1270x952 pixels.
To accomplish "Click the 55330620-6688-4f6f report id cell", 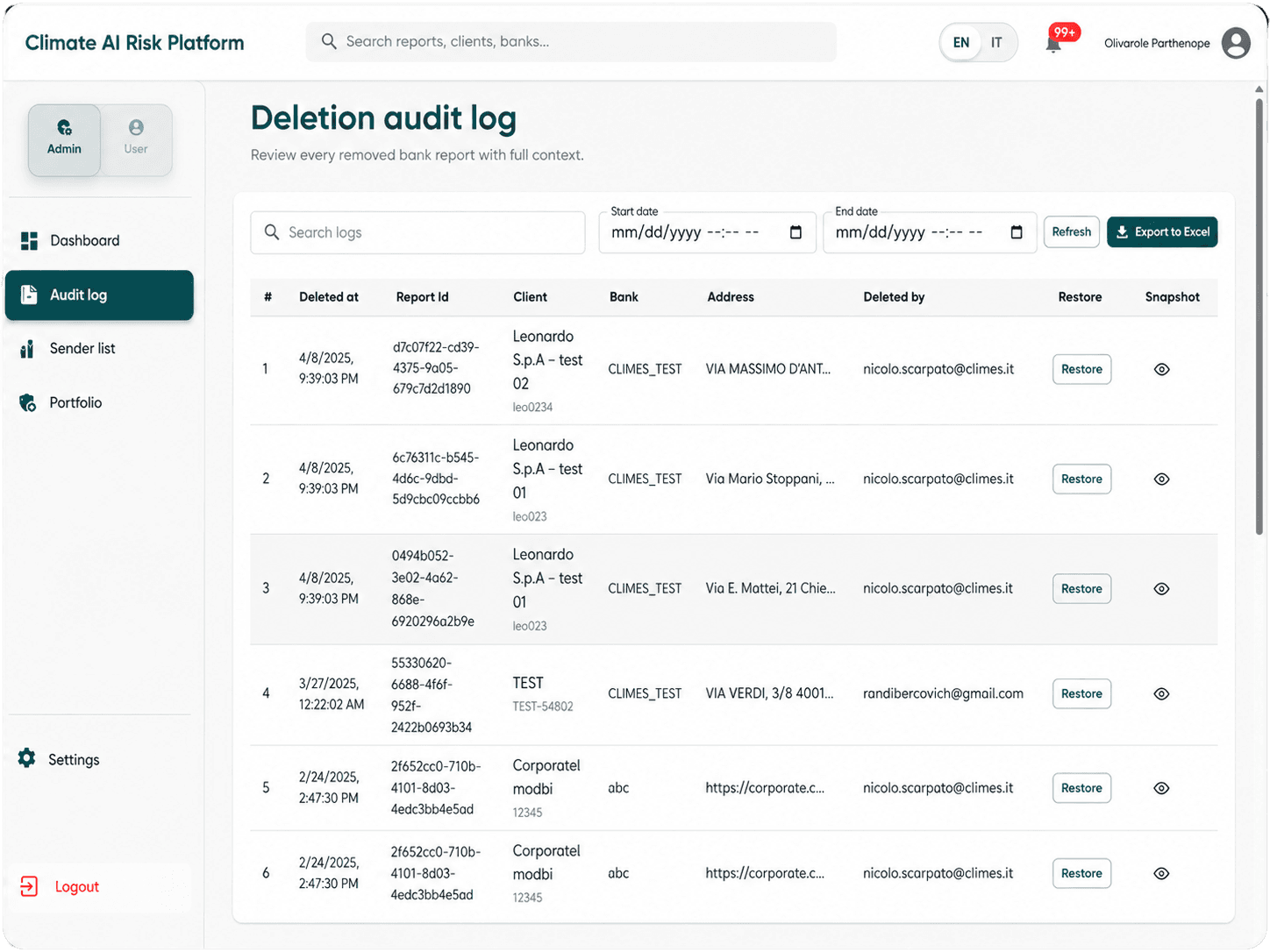I will pos(432,695).
